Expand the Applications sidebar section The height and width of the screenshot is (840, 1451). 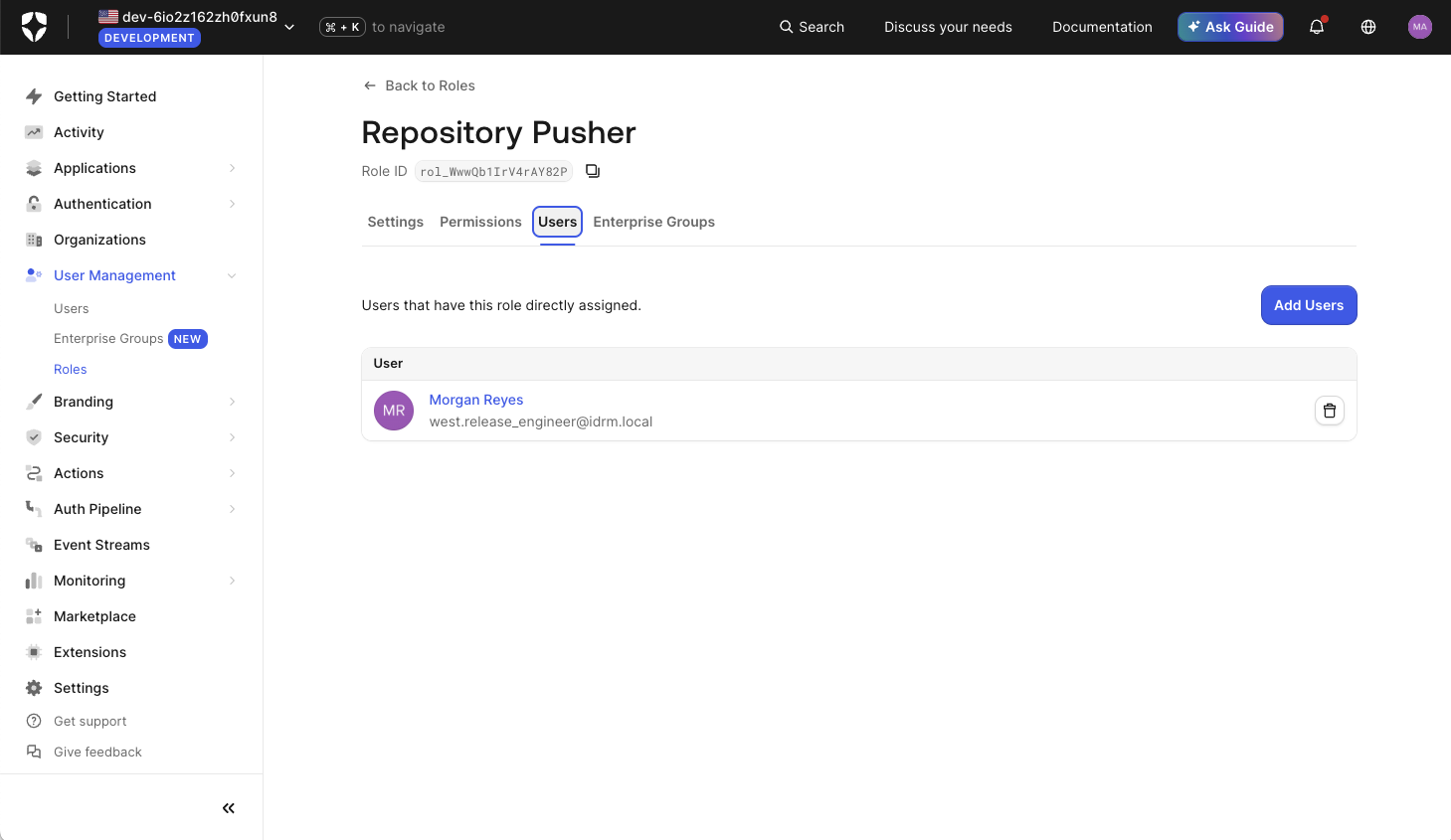click(232, 168)
